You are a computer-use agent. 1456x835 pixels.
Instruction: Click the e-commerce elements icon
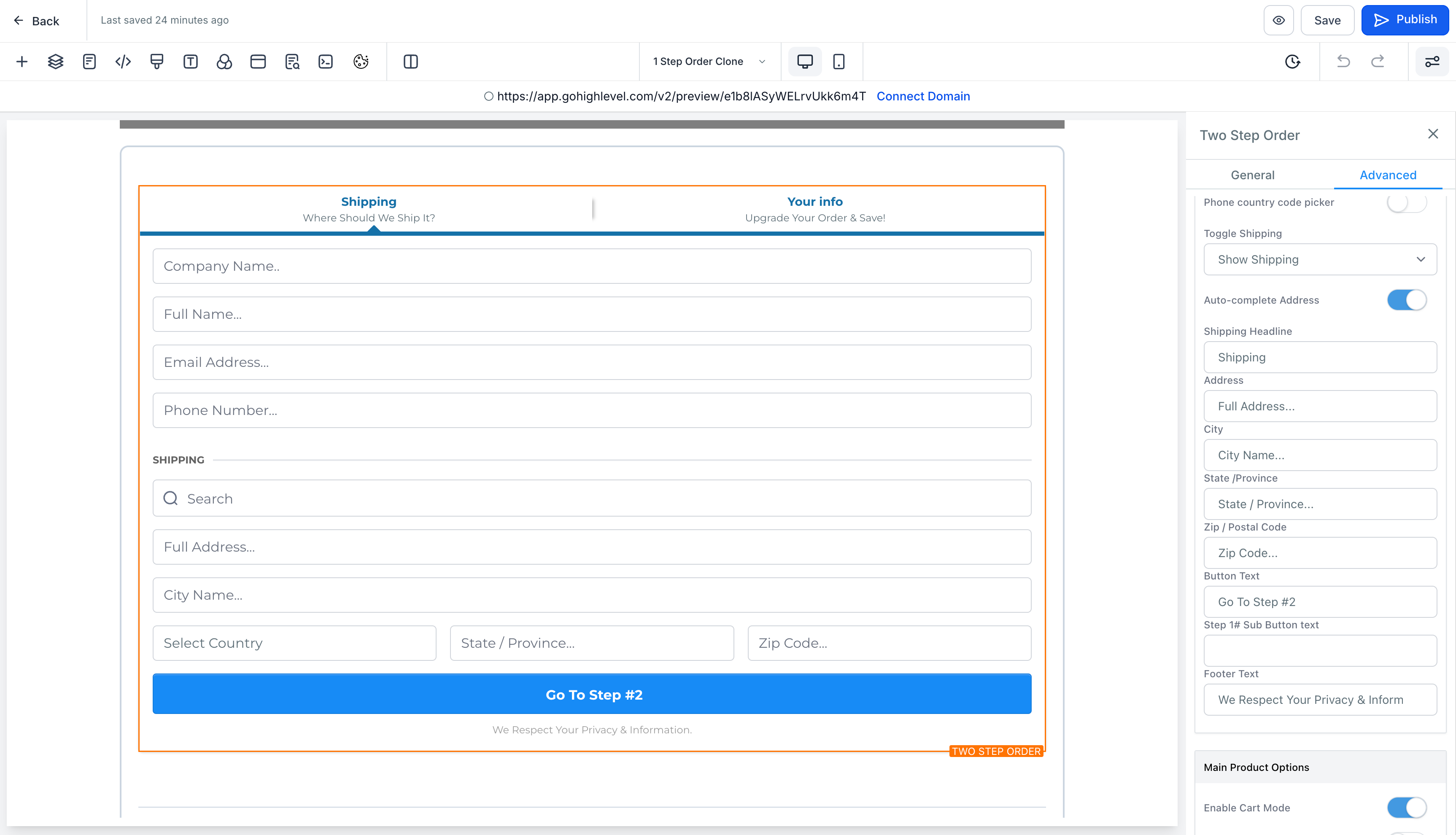pyautogui.click(x=259, y=62)
